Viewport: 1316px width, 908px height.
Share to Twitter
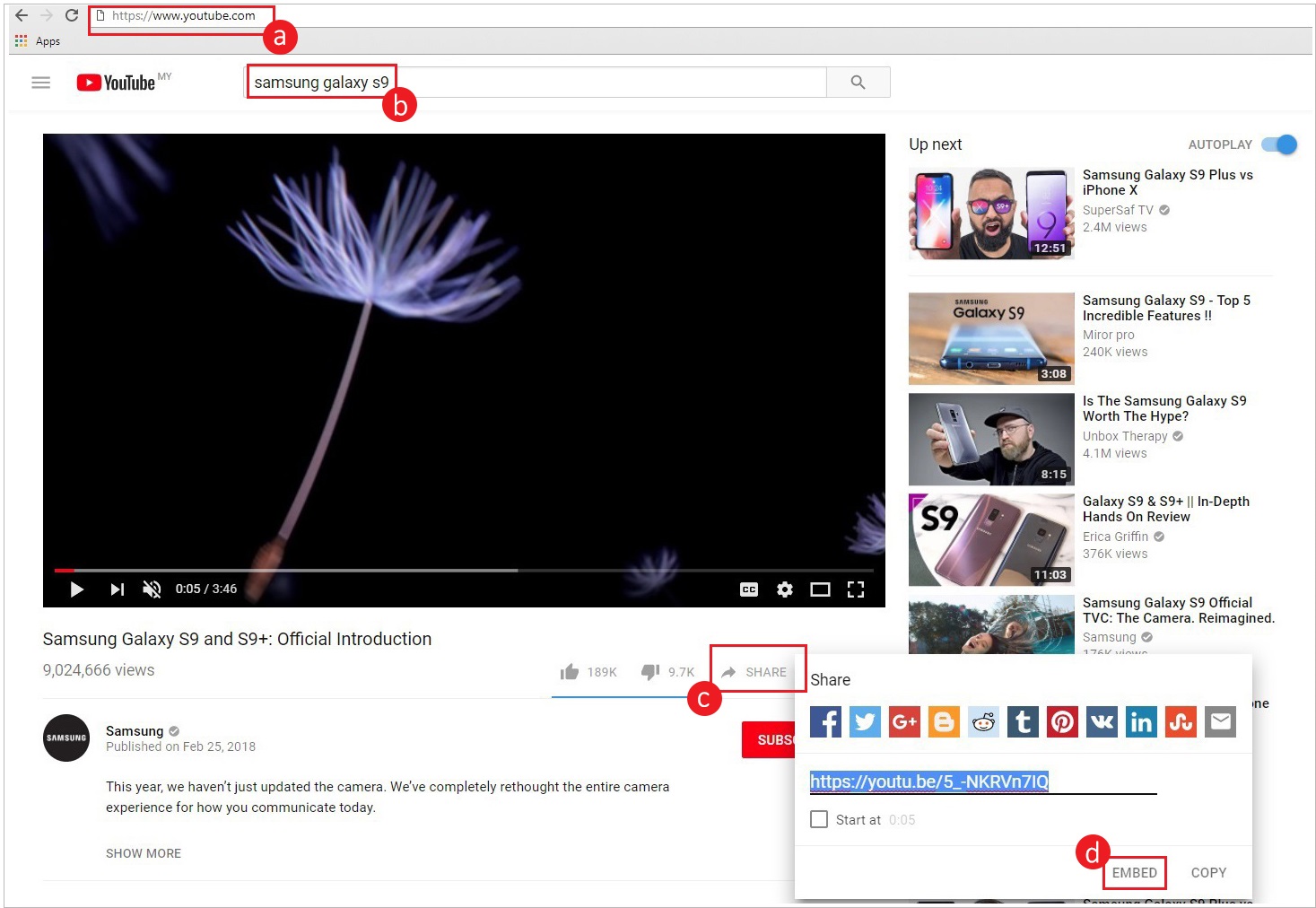pos(865,721)
